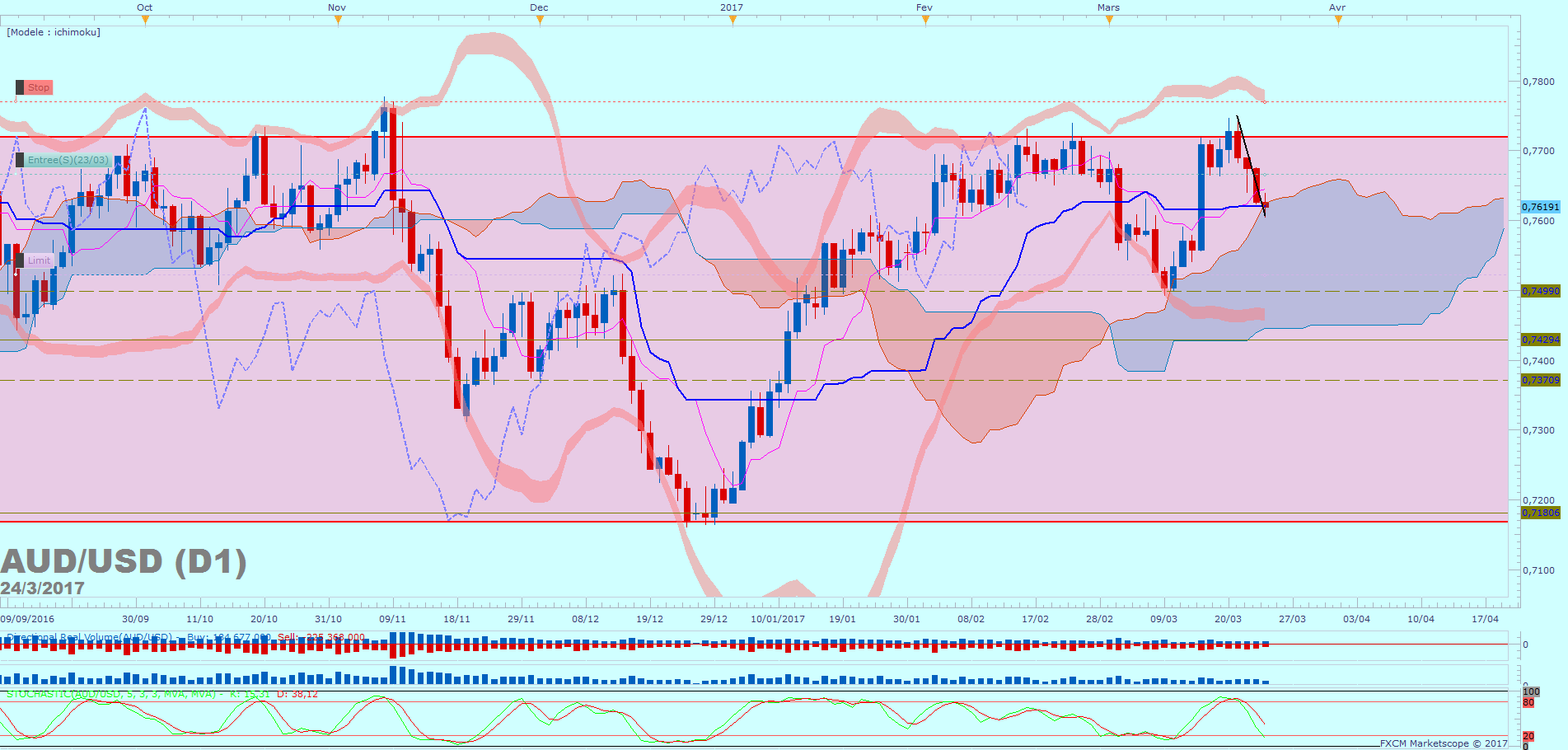Screen dimensions: 1568x750
Task: Click the dark handle beside the Entree(S) label
Action: (20, 160)
